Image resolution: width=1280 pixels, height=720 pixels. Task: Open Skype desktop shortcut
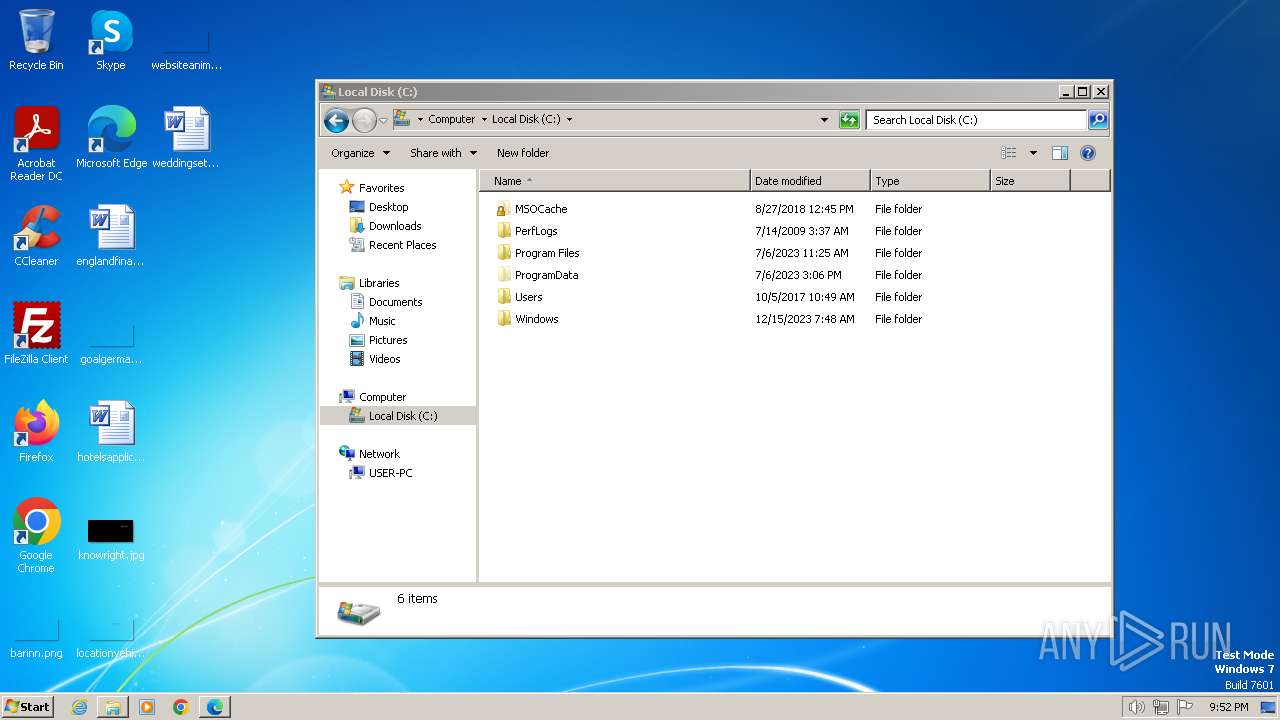pyautogui.click(x=111, y=40)
